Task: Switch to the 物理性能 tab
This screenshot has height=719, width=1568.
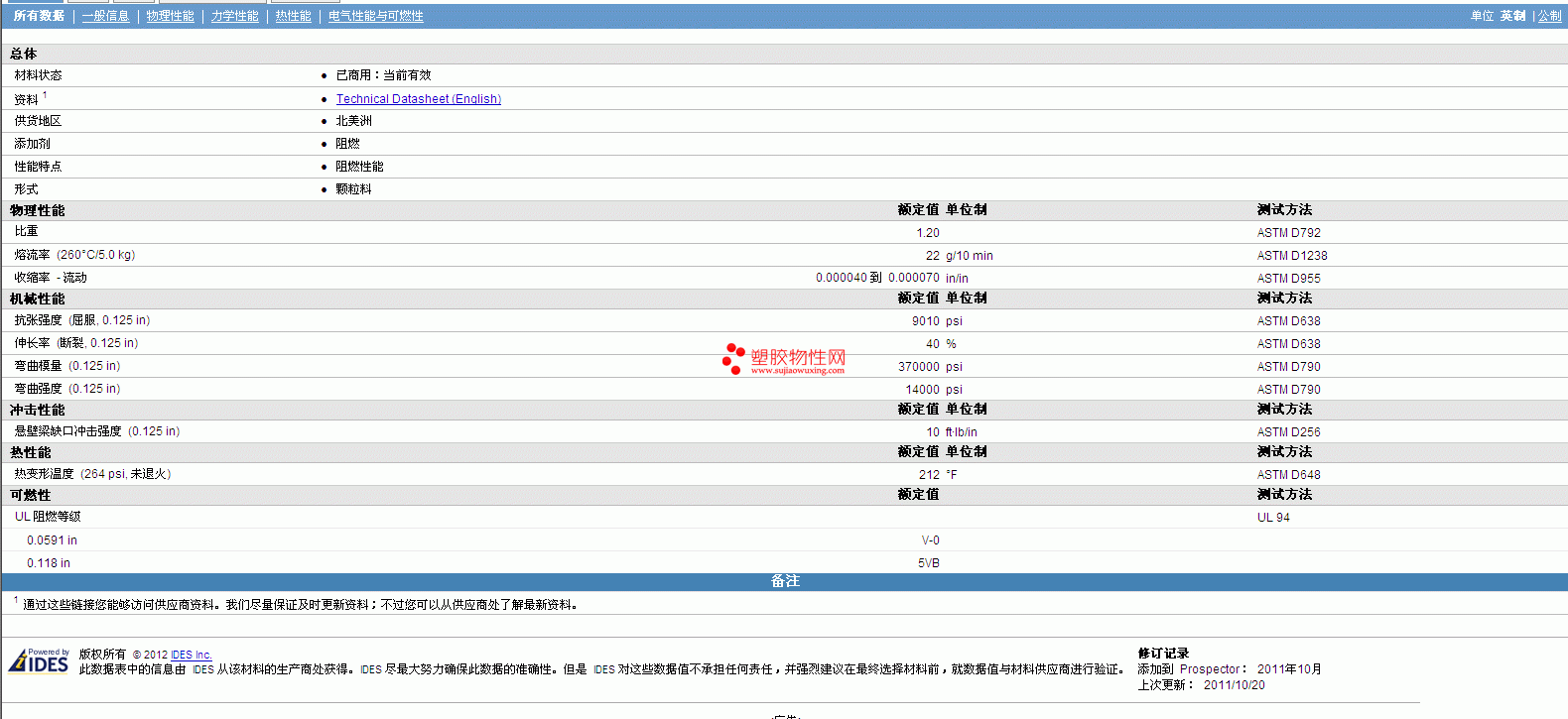Action: (170, 16)
